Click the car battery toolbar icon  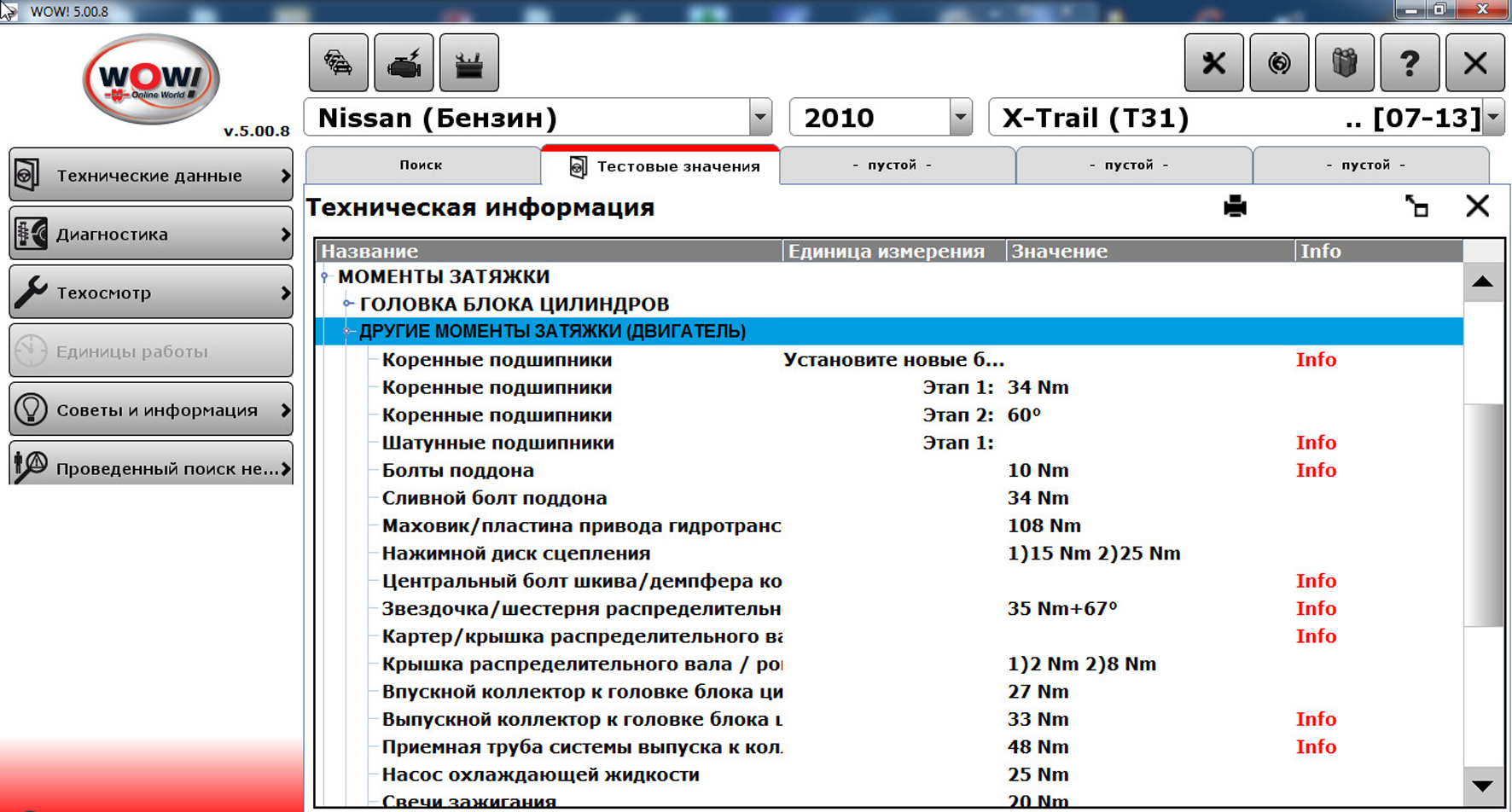[x=468, y=63]
